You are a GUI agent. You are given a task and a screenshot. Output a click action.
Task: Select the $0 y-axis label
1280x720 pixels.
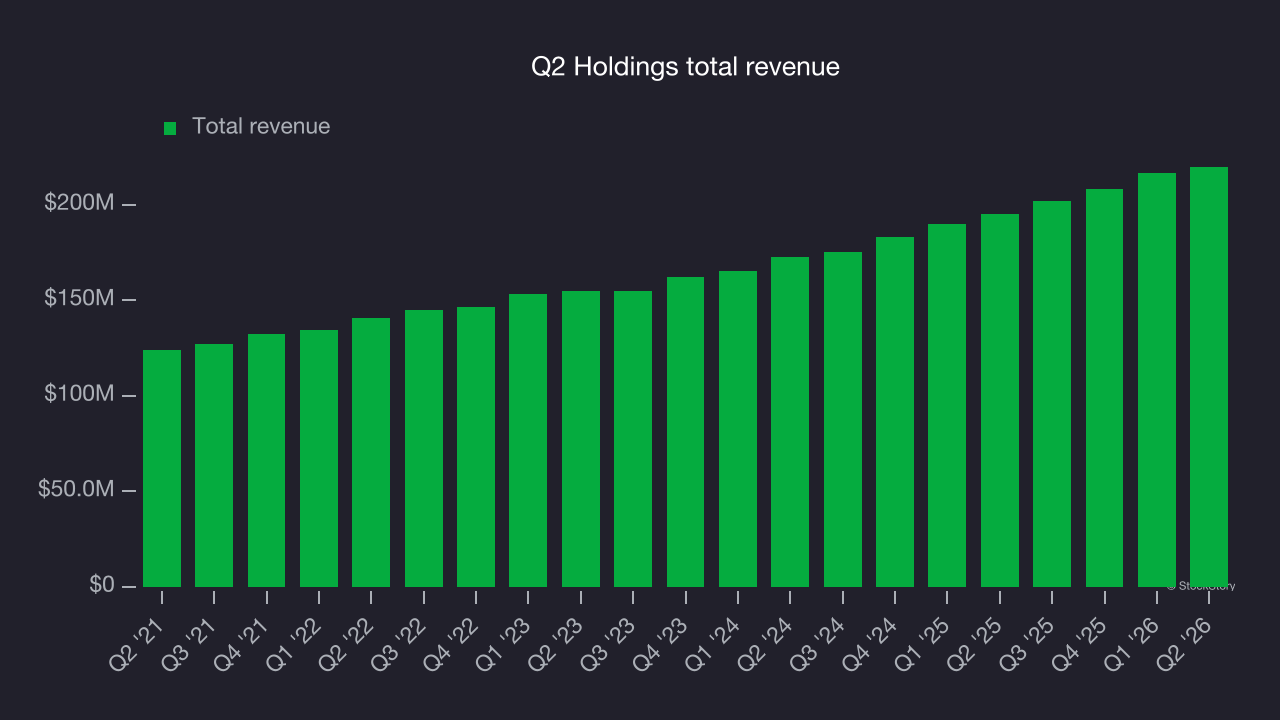tap(102, 585)
